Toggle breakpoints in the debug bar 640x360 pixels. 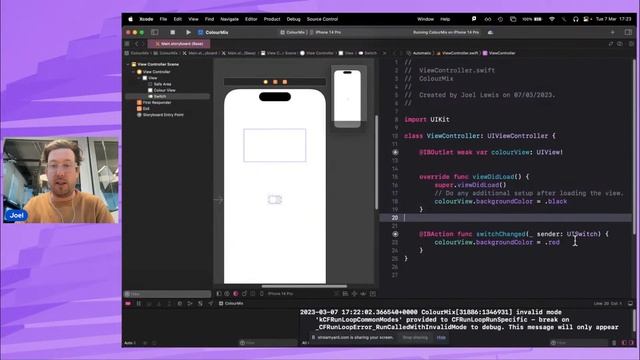click(128, 304)
